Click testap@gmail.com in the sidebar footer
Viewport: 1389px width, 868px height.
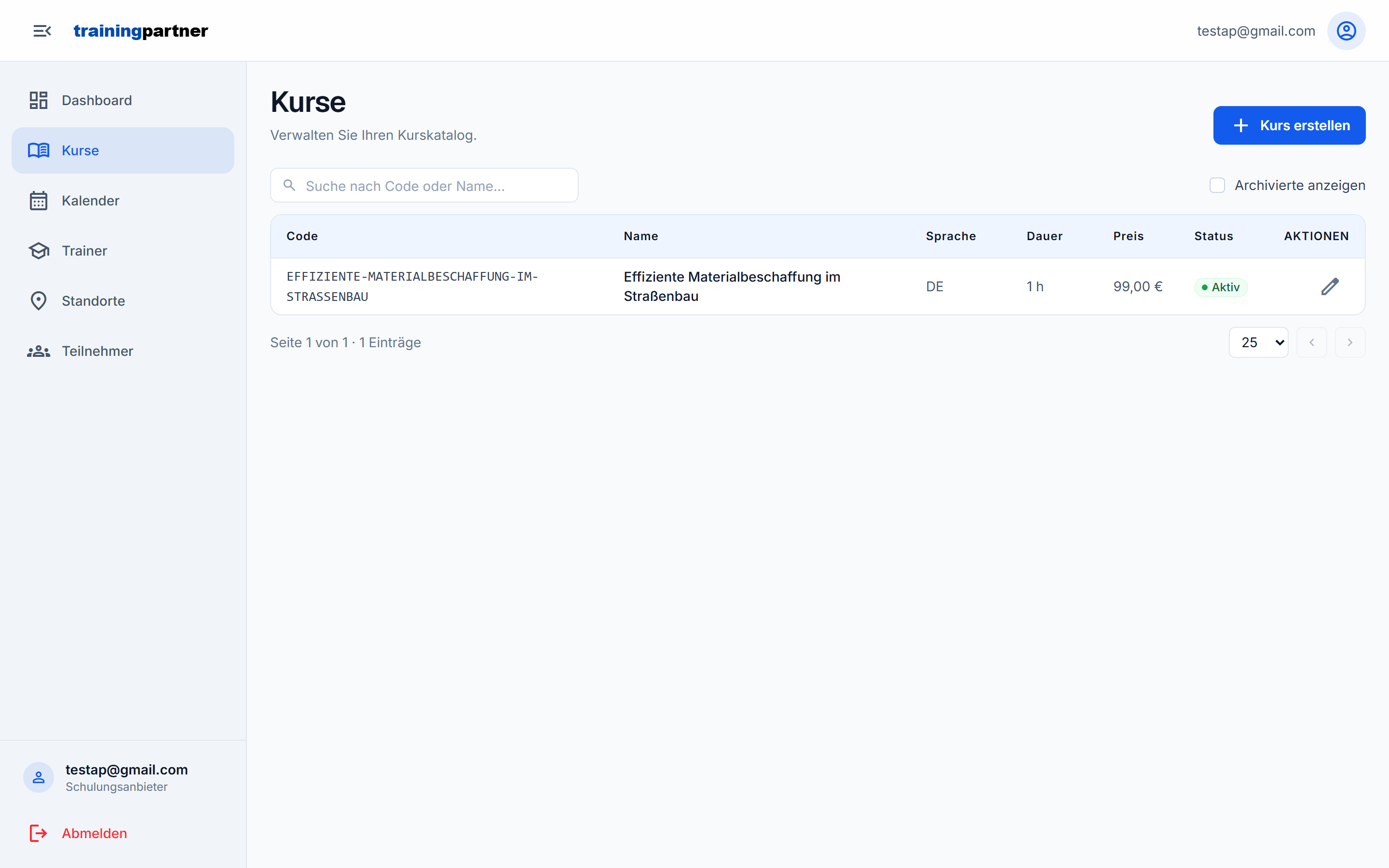coord(126,769)
